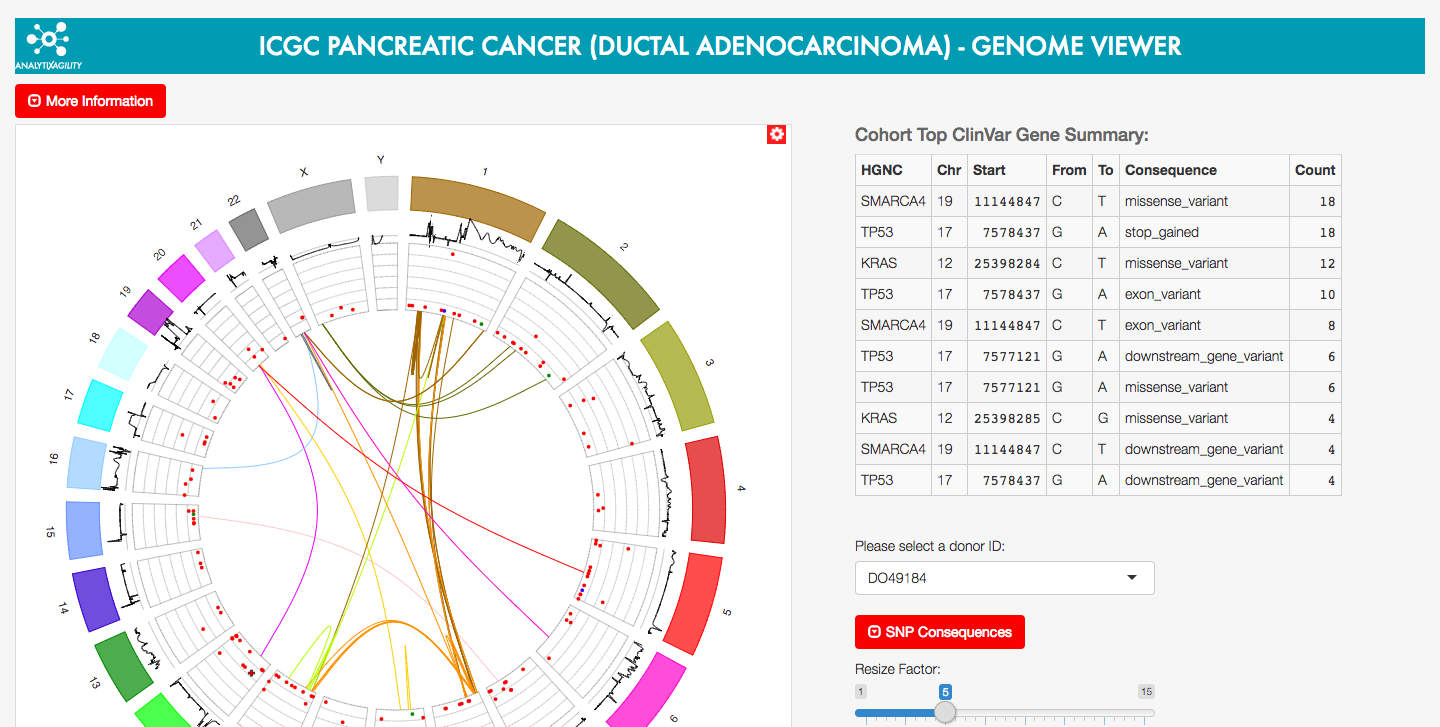The image size is (1440, 727).
Task: Click the Resize Factor slider handle
Action: [x=945, y=712]
